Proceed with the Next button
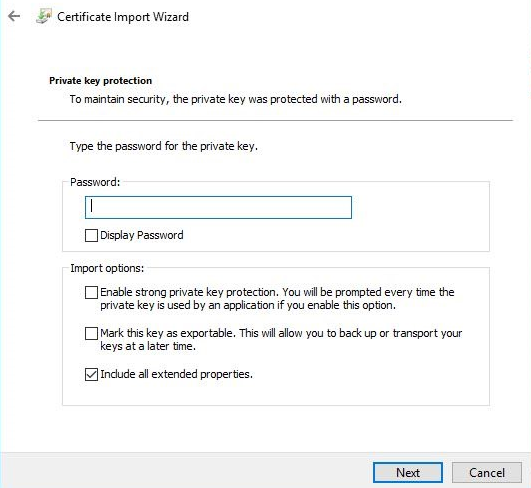Image resolution: width=531 pixels, height=488 pixels. tap(408, 472)
